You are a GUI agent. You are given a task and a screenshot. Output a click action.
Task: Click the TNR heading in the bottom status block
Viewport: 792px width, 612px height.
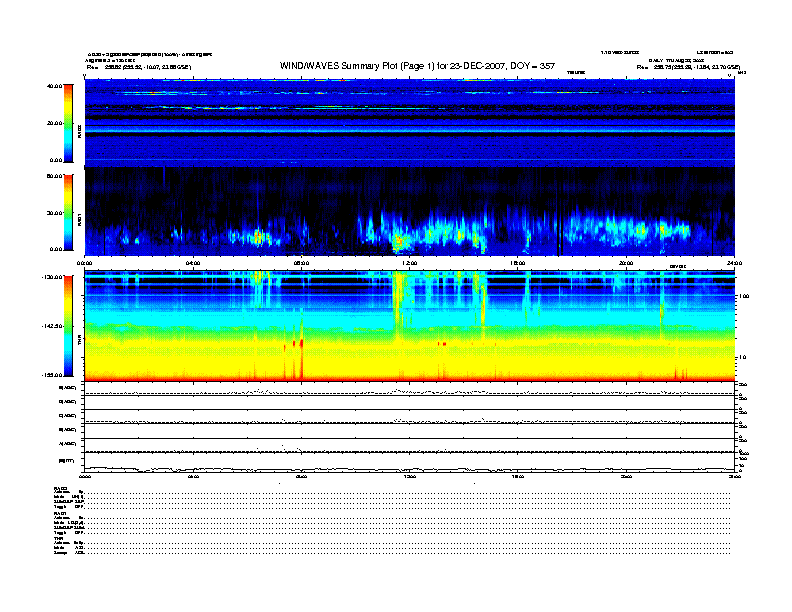59,538
